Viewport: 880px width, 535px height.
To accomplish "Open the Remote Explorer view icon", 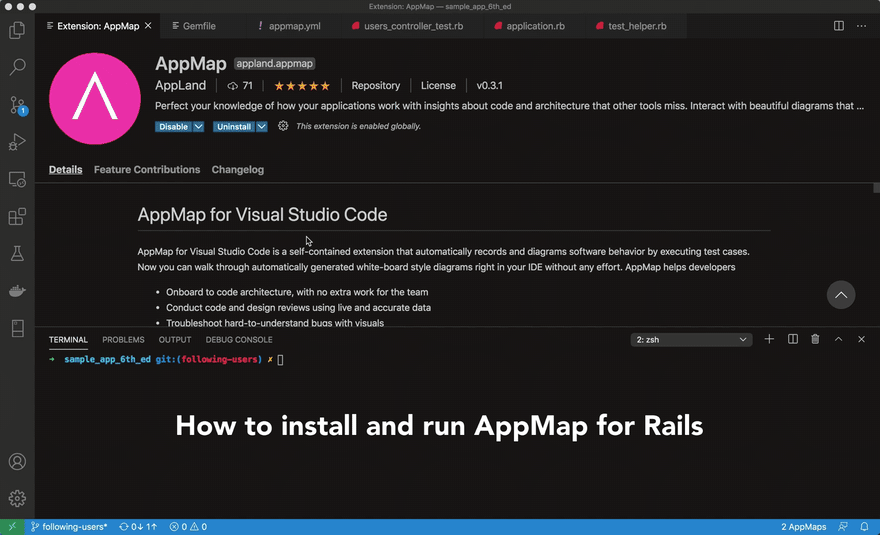I will click(x=17, y=179).
